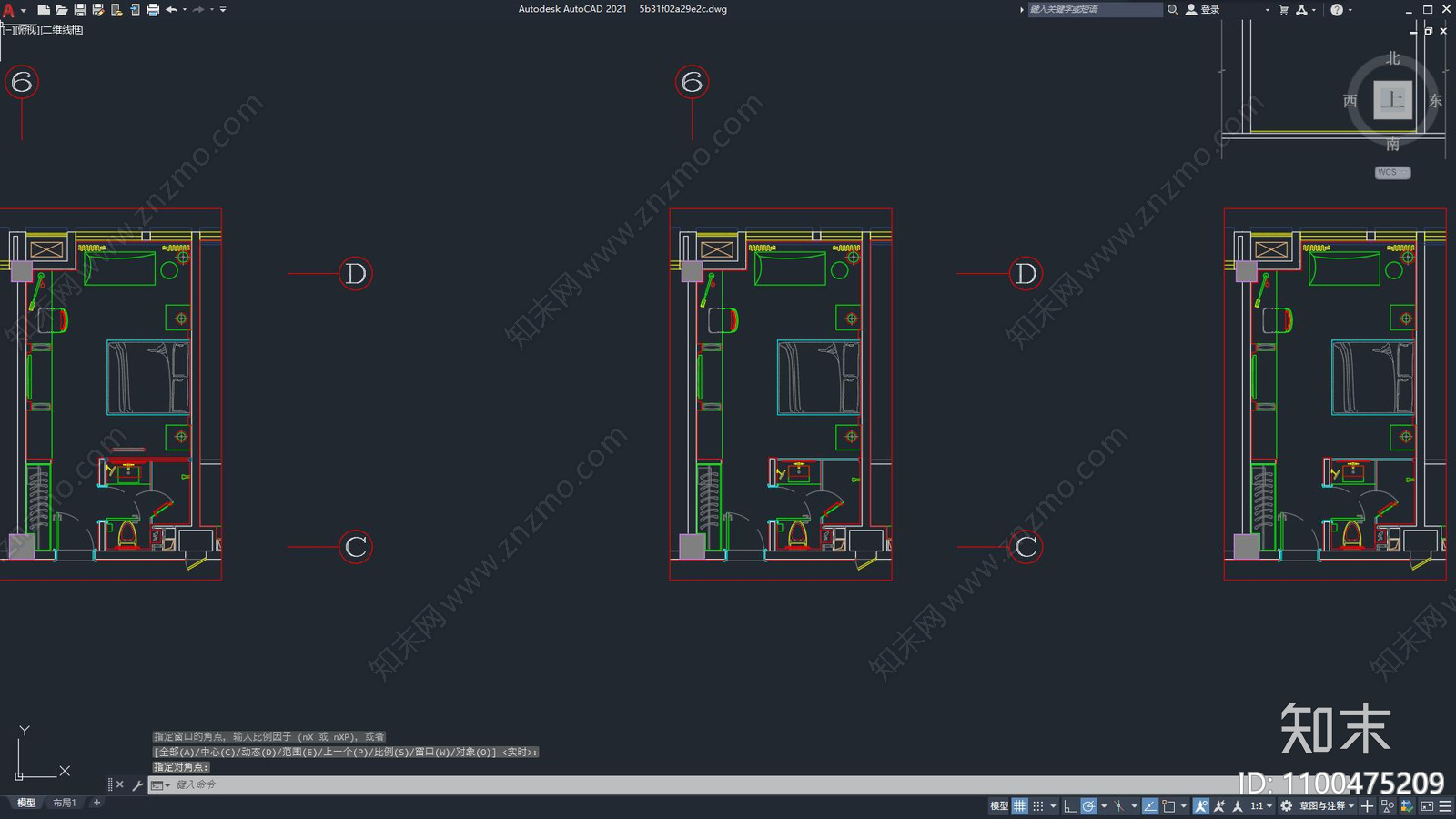Toggle object snap tracking icon
Image resolution: width=1456 pixels, height=819 pixels.
pyautogui.click(x=1150, y=806)
